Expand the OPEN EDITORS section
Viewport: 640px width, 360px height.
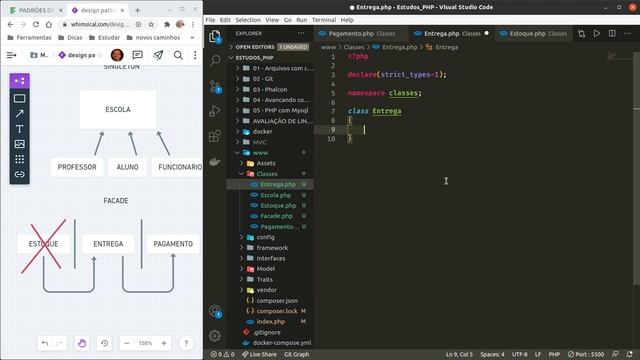pyautogui.click(x=269, y=47)
